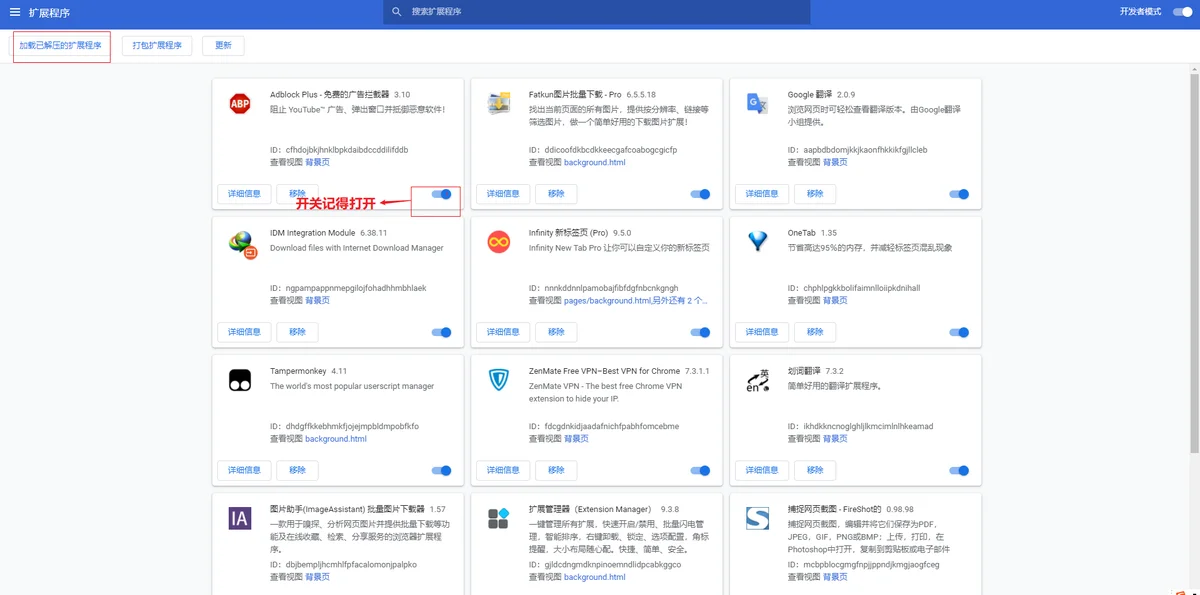This screenshot has width=1200, height=595.
Task: Click the 打包扩展程序 button
Action: tap(158, 46)
